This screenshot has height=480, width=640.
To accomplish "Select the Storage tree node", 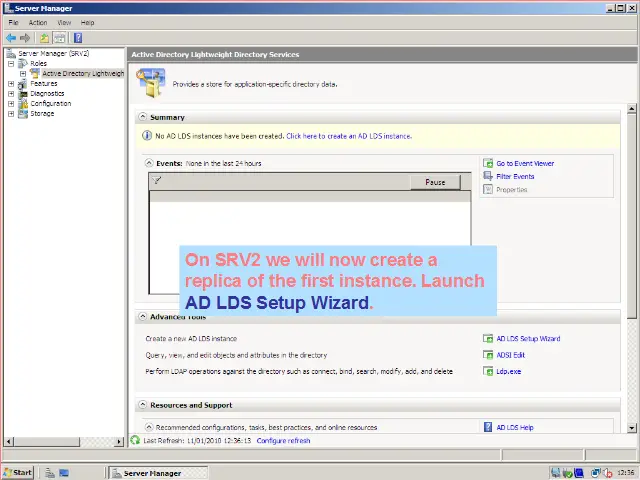I will (42, 113).
